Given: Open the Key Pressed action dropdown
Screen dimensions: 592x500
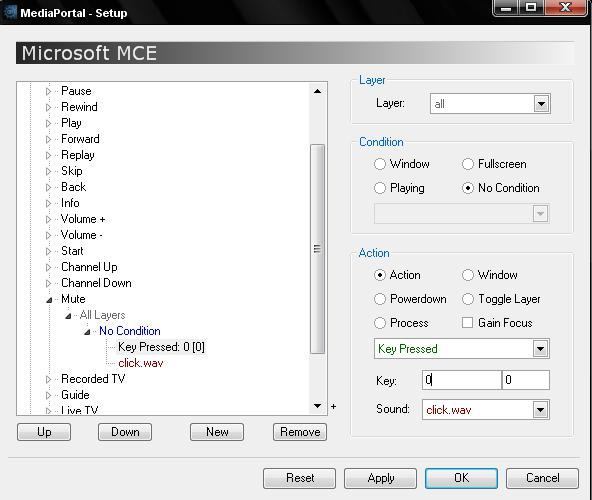Looking at the screenshot, I should tap(540, 349).
